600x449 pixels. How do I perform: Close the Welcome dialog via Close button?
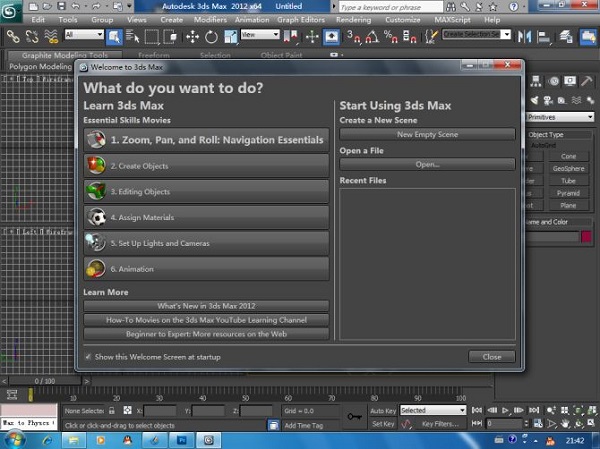(492, 357)
